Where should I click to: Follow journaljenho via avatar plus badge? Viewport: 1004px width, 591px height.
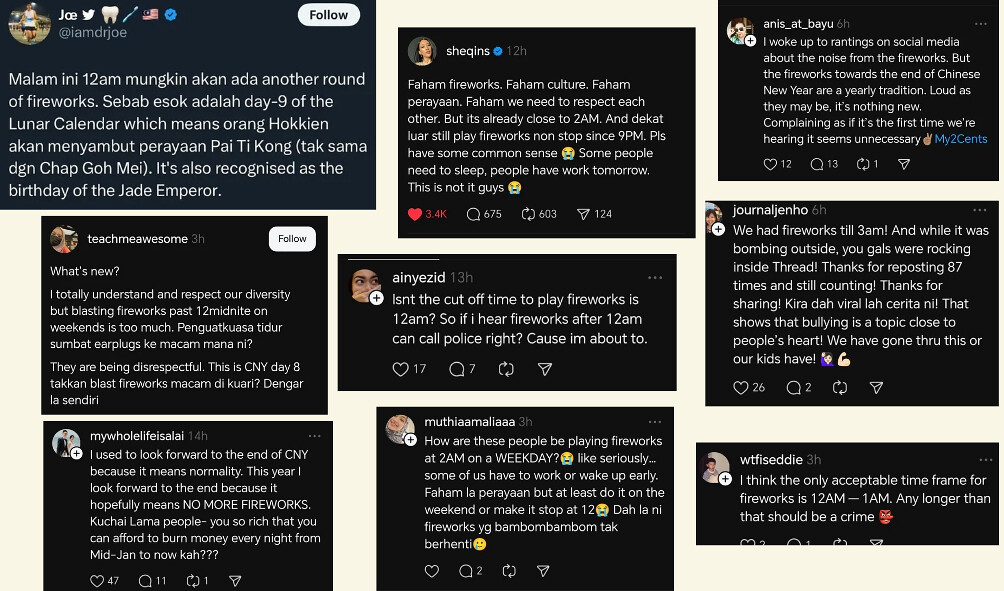pos(718,229)
